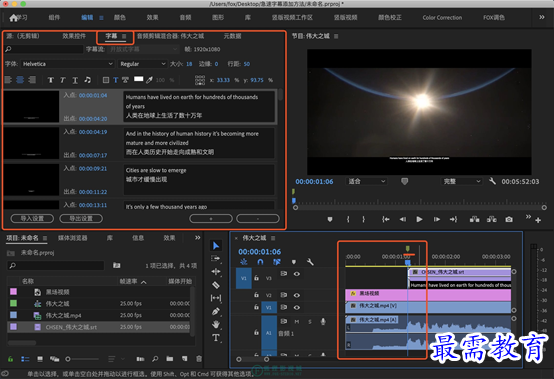Click the Add Marker button in program monitor
The image size is (554, 379).
pos(330,219)
